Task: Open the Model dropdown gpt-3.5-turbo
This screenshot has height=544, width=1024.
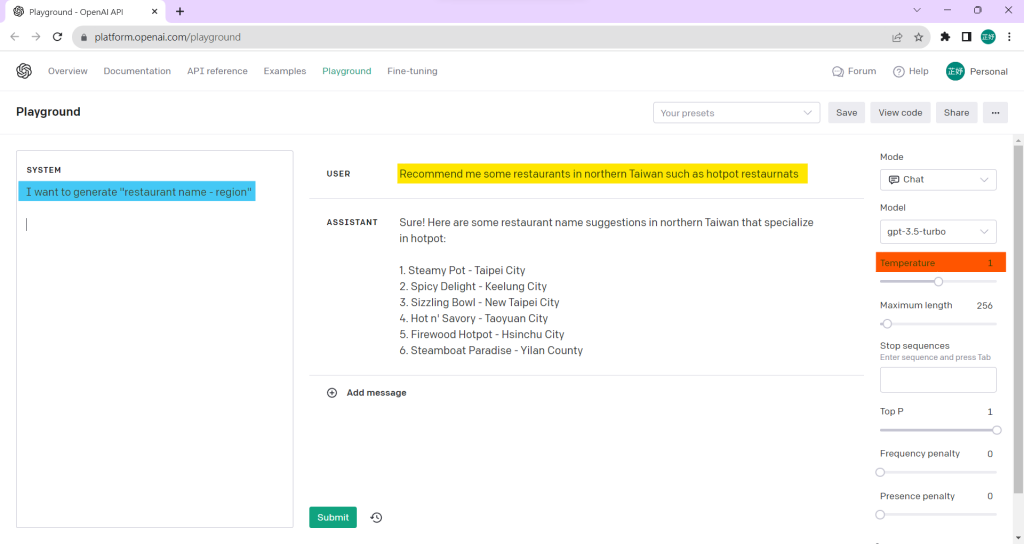Action: pos(938,231)
